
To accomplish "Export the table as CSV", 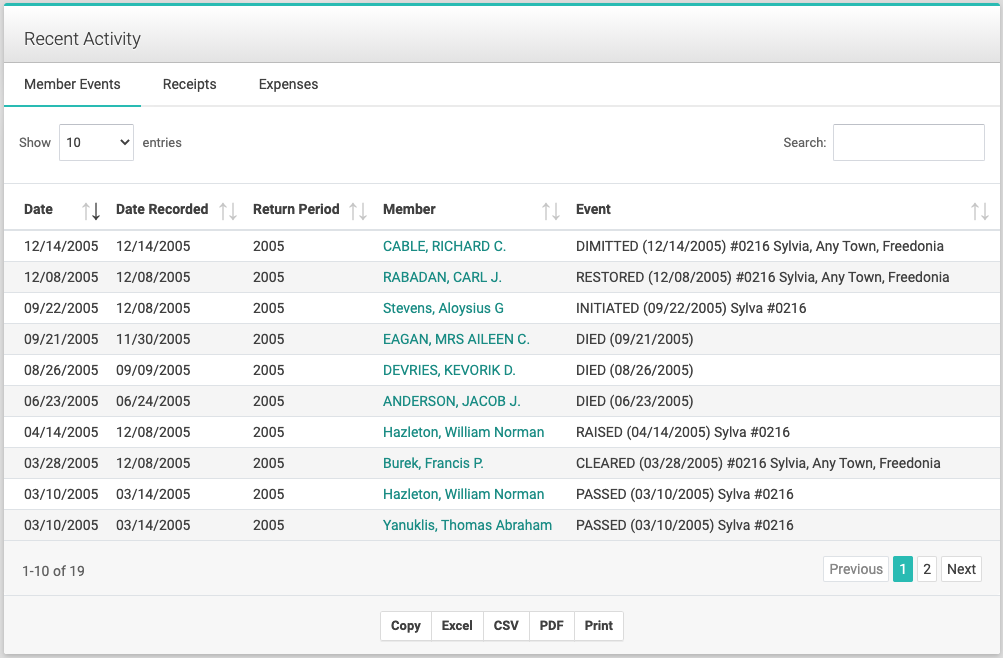I will (x=506, y=626).
